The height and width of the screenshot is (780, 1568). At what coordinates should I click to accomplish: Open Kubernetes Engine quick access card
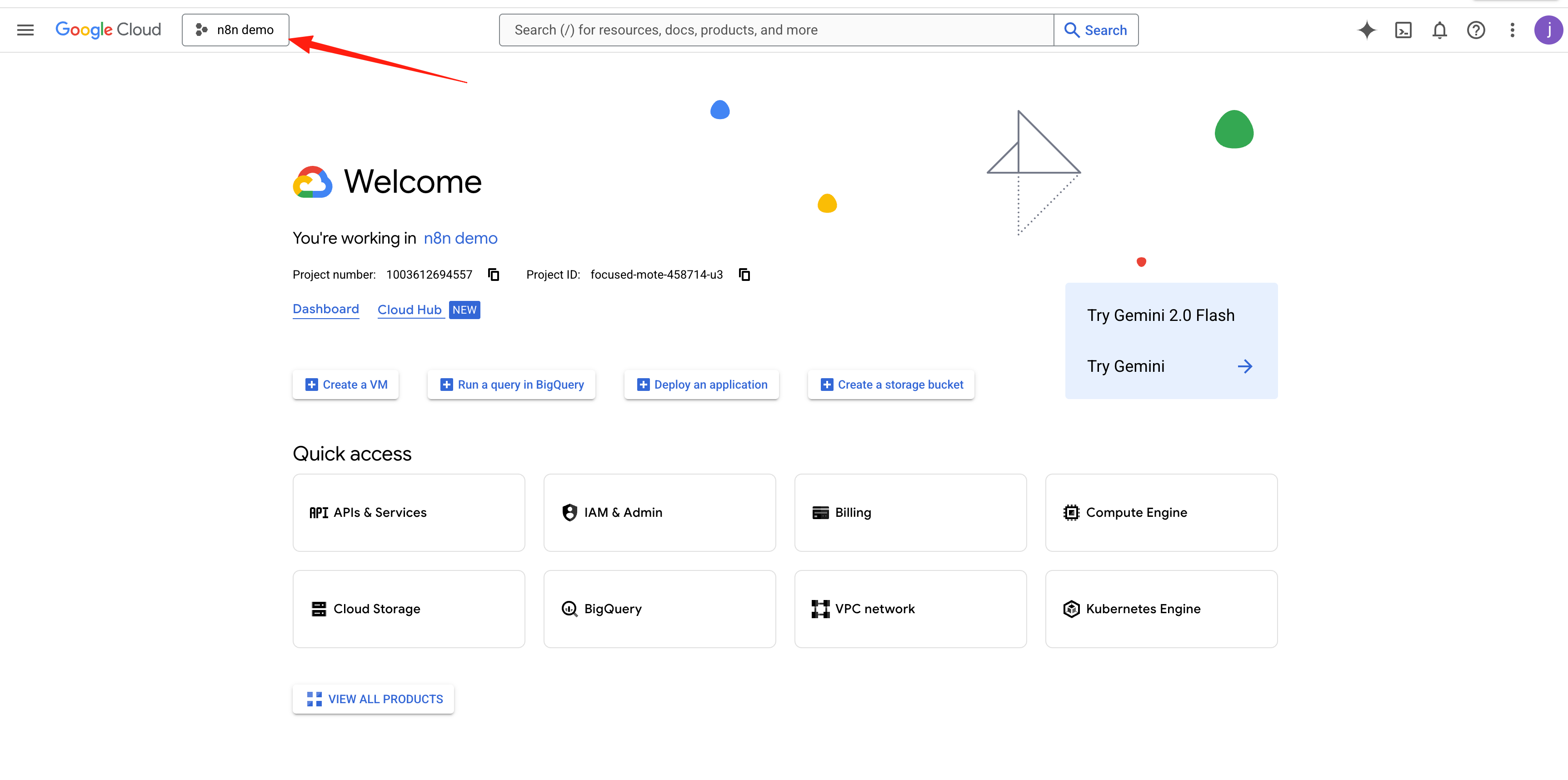[1161, 609]
